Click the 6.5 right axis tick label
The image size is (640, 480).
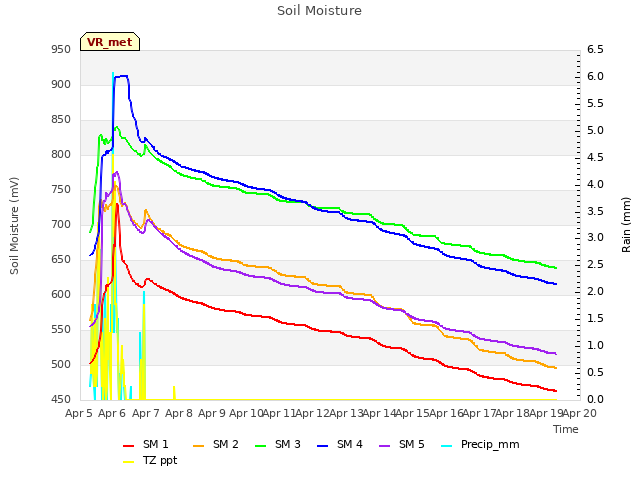[595, 50]
